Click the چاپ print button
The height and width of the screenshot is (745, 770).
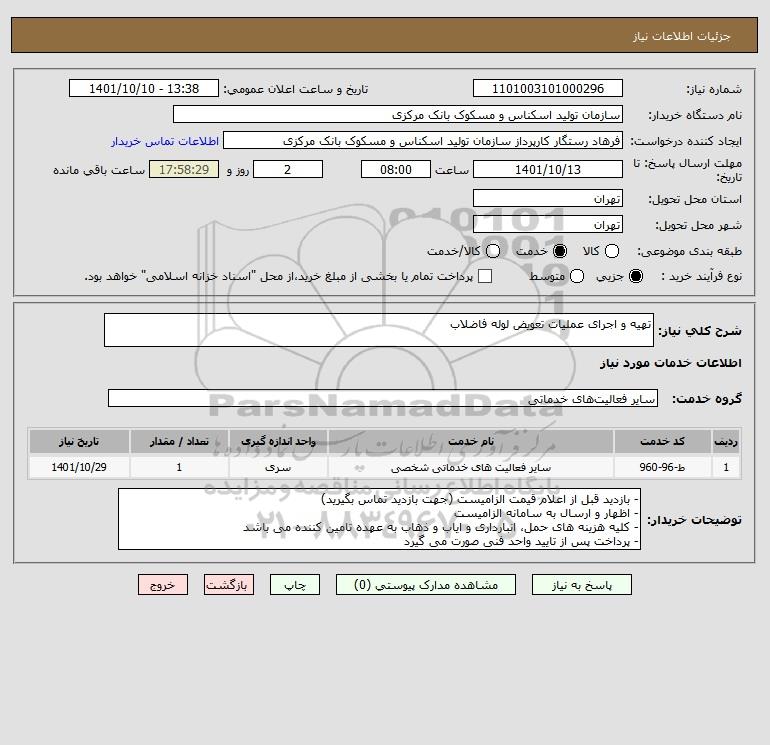pos(295,585)
